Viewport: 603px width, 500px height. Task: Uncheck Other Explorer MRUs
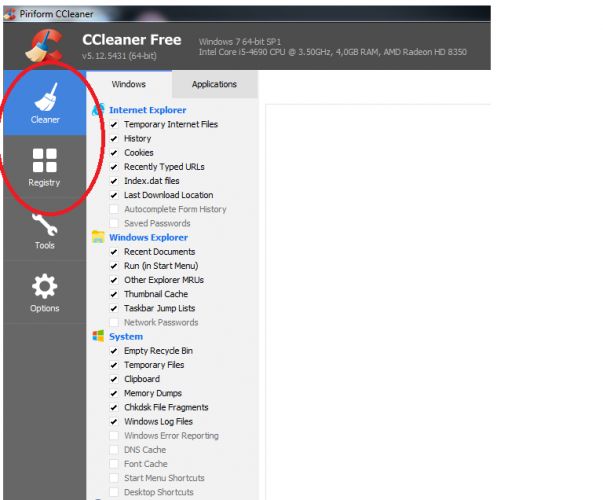pyautogui.click(x=114, y=280)
